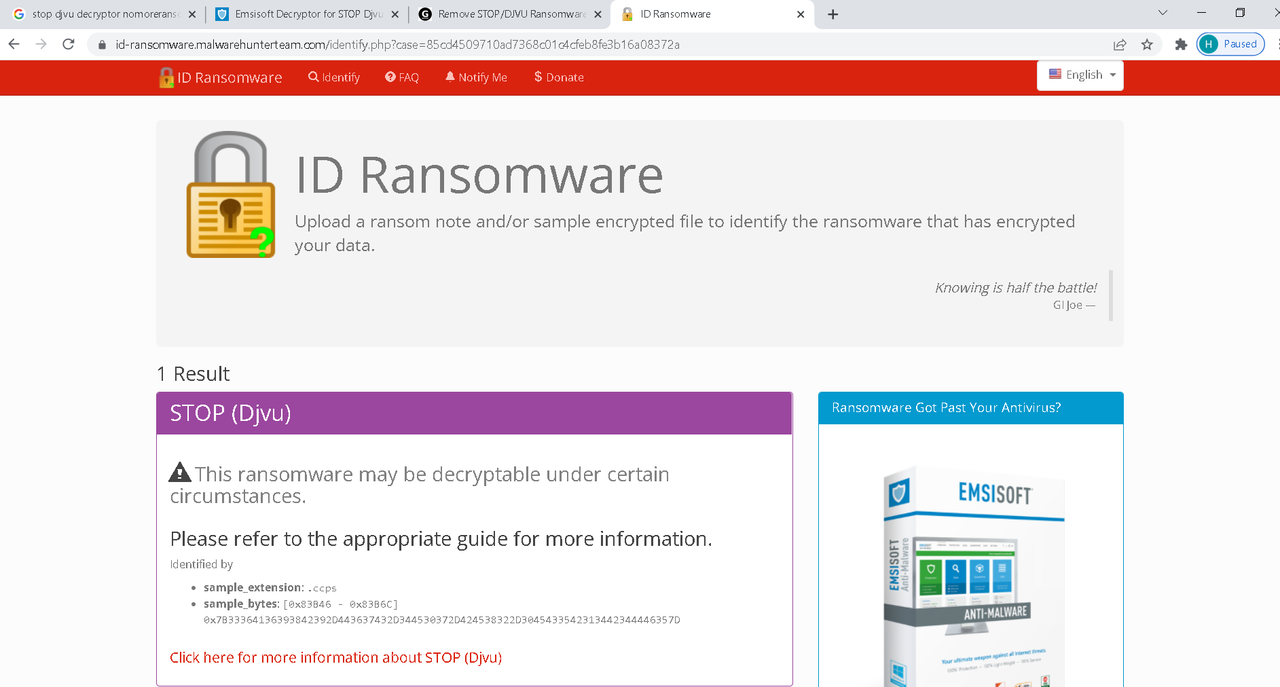Close the Emsisoft Decryptor tab
The image size is (1280, 687).
(395, 15)
